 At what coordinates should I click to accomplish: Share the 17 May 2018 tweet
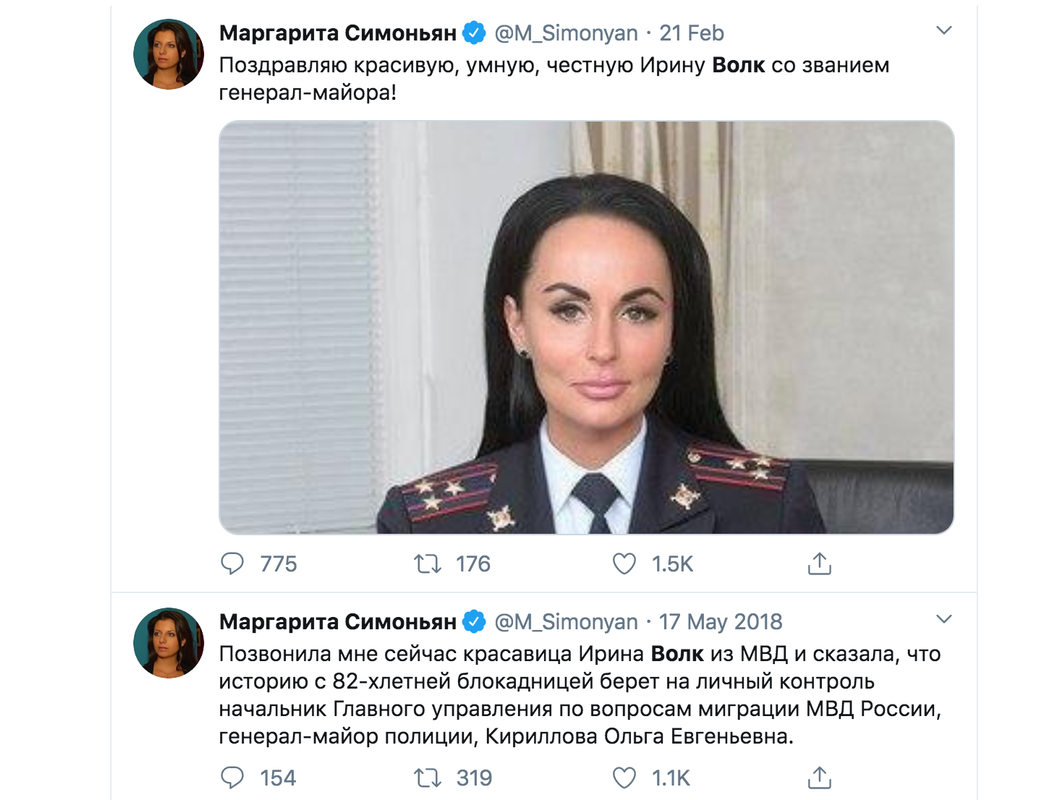coord(819,778)
